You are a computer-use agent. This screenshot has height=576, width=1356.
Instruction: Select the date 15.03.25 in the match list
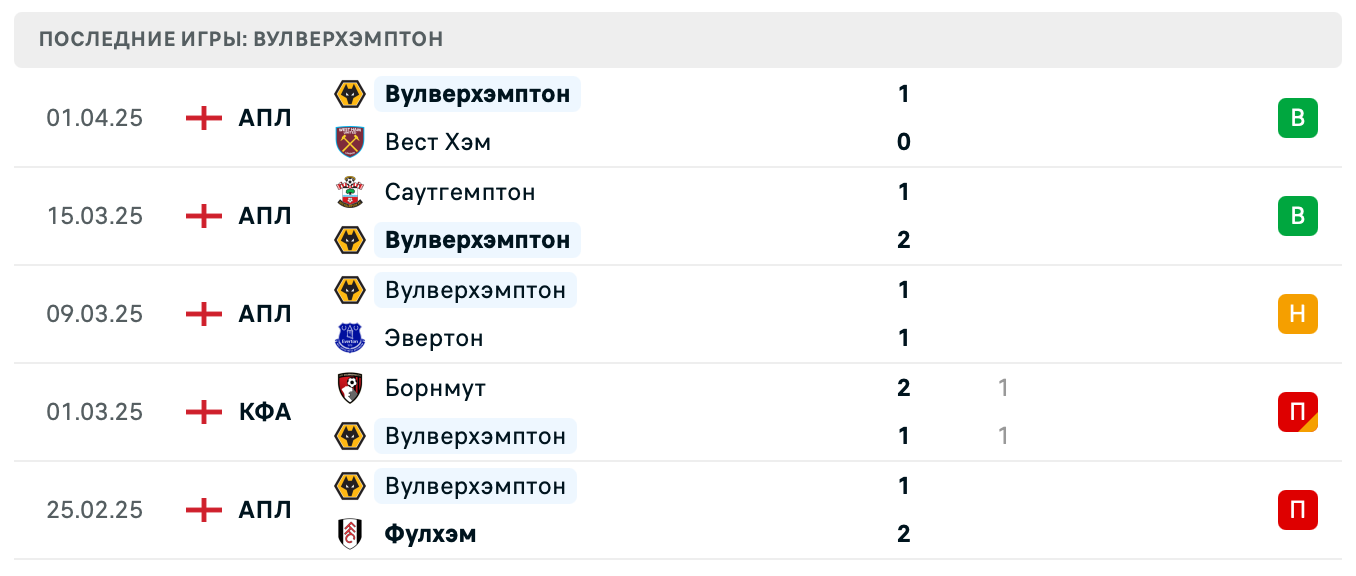[94, 216]
